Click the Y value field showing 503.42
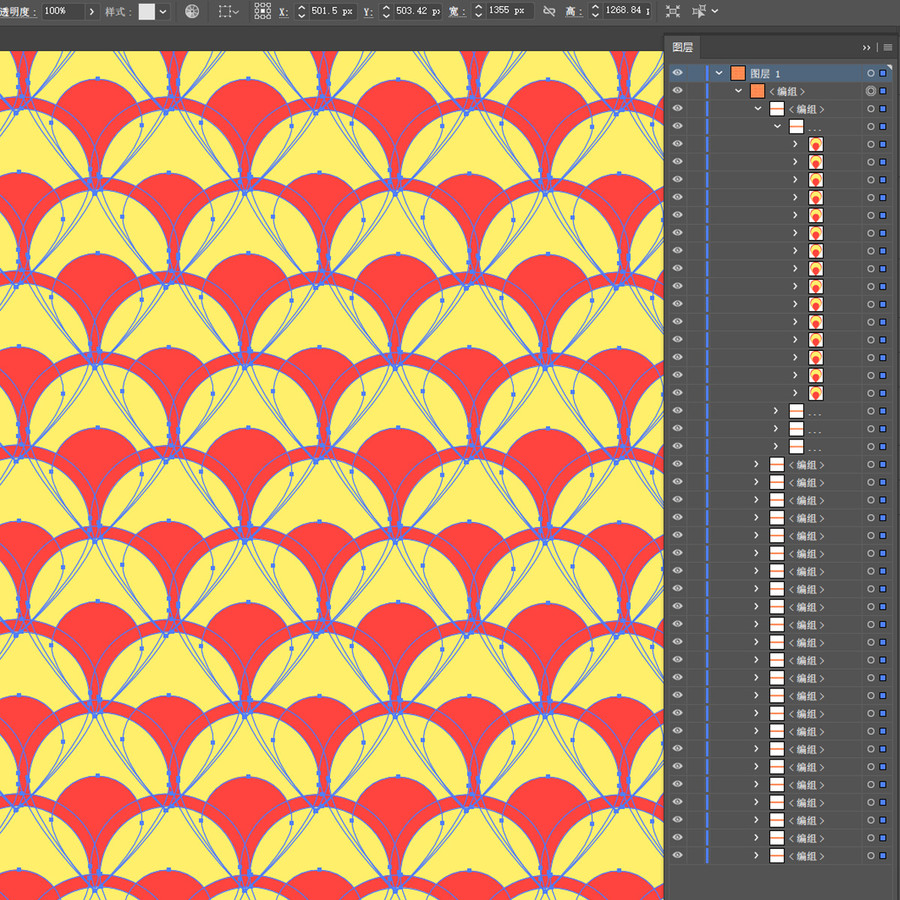 (x=417, y=11)
